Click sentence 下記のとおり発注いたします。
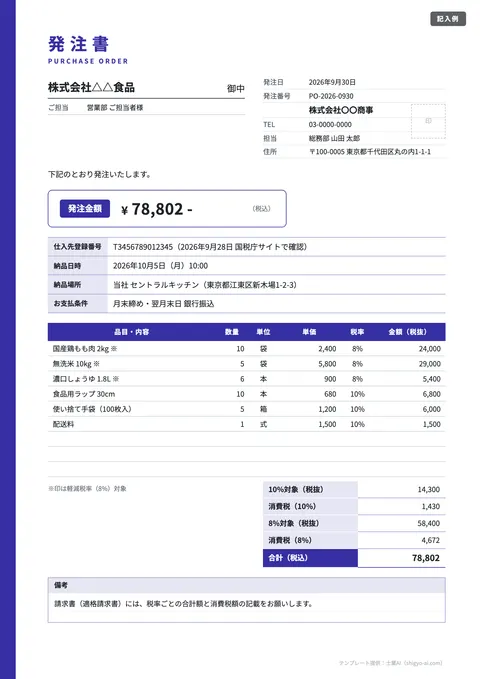The image size is (480, 679). pos(100,174)
